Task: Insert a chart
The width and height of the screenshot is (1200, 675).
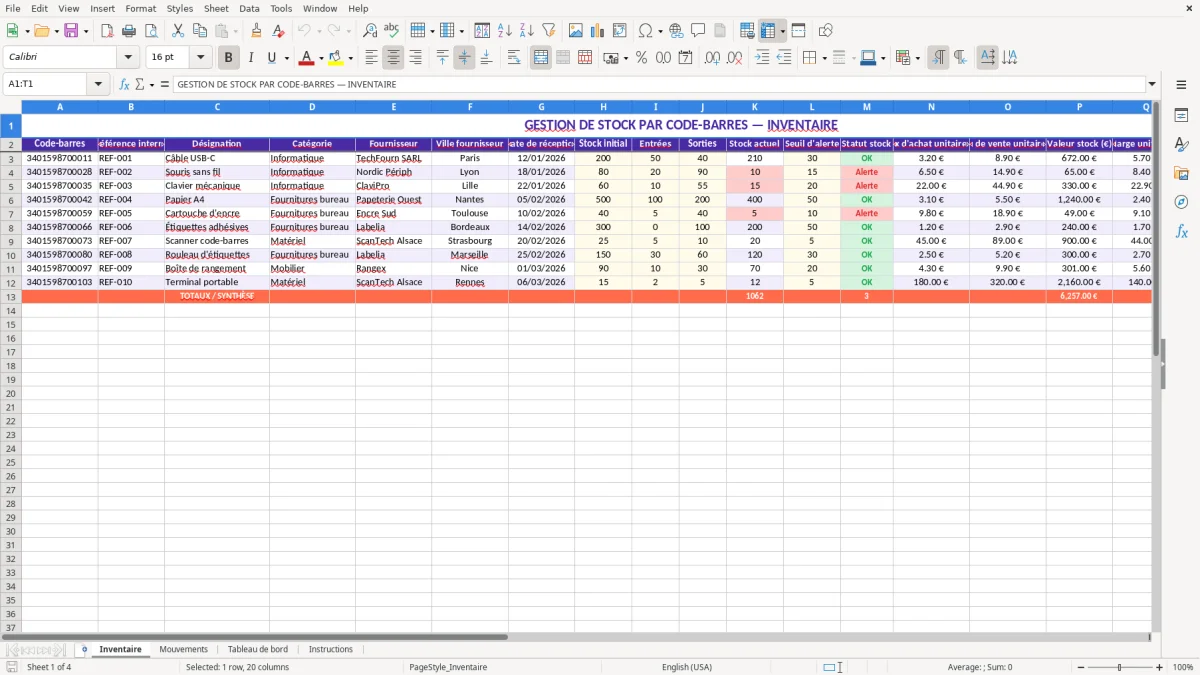Action: point(597,31)
